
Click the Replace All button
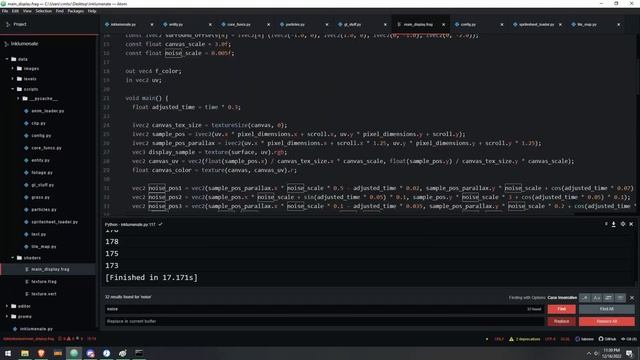tap(607, 321)
